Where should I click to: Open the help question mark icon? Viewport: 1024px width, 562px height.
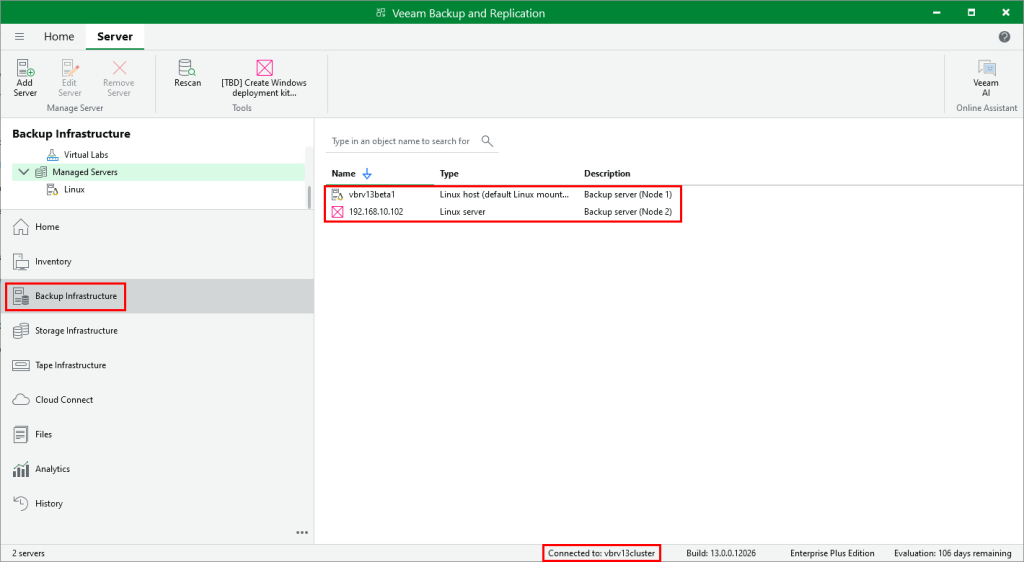1004,37
